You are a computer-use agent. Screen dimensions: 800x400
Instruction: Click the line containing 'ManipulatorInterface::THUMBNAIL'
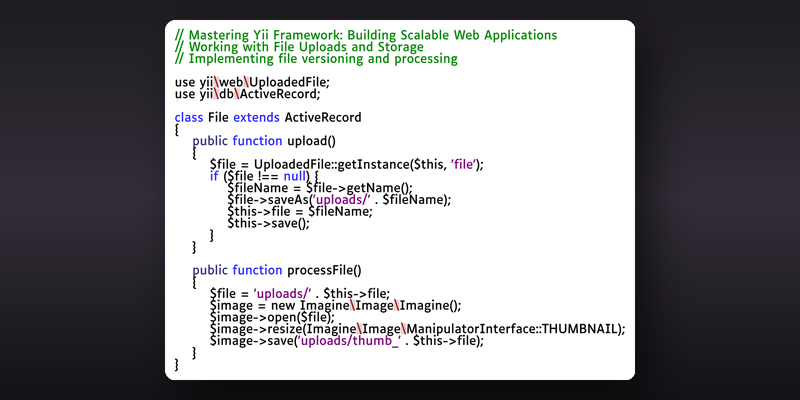pos(417,329)
